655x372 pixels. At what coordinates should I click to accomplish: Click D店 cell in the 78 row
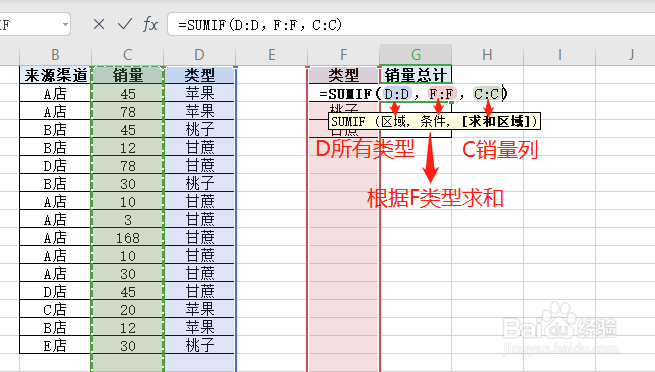pos(55,166)
